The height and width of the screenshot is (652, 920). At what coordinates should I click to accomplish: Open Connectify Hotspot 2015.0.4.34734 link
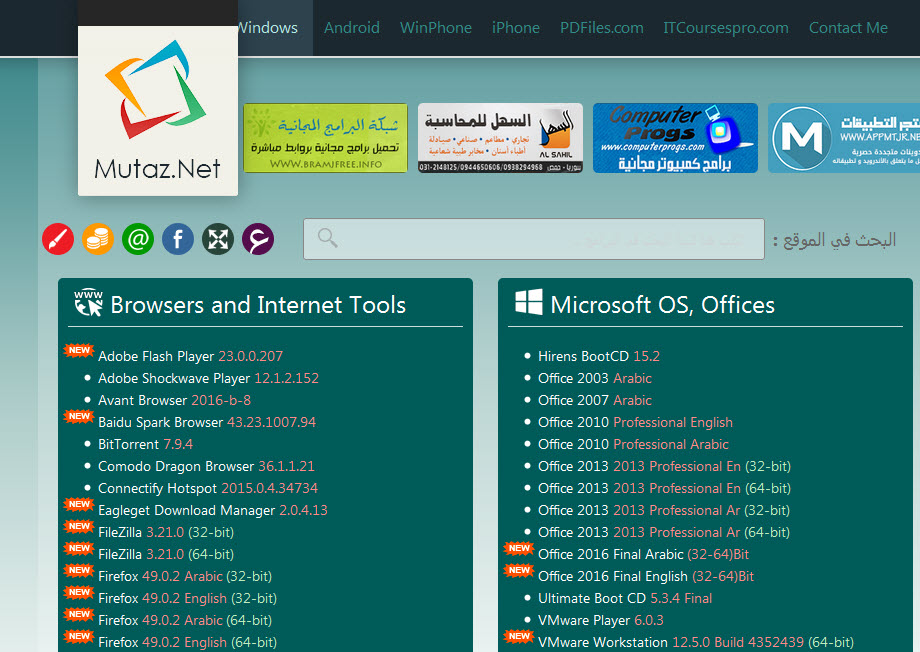point(208,488)
